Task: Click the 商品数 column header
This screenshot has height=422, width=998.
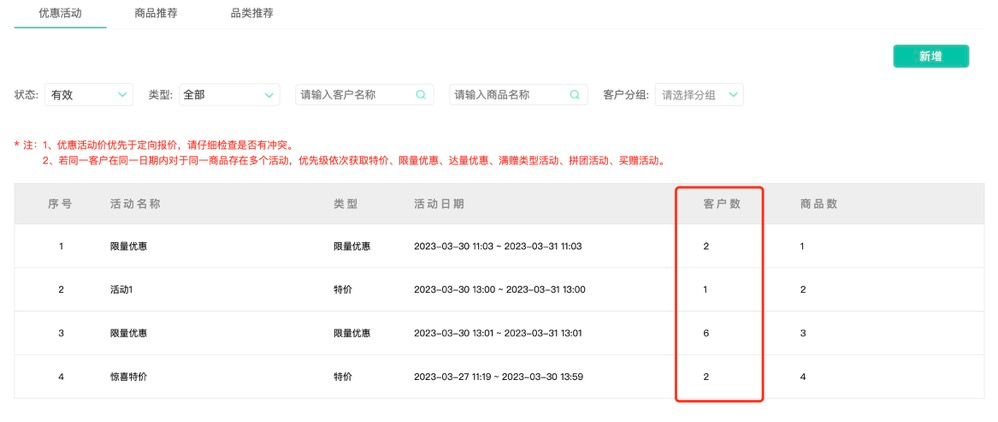Action: 819,203
